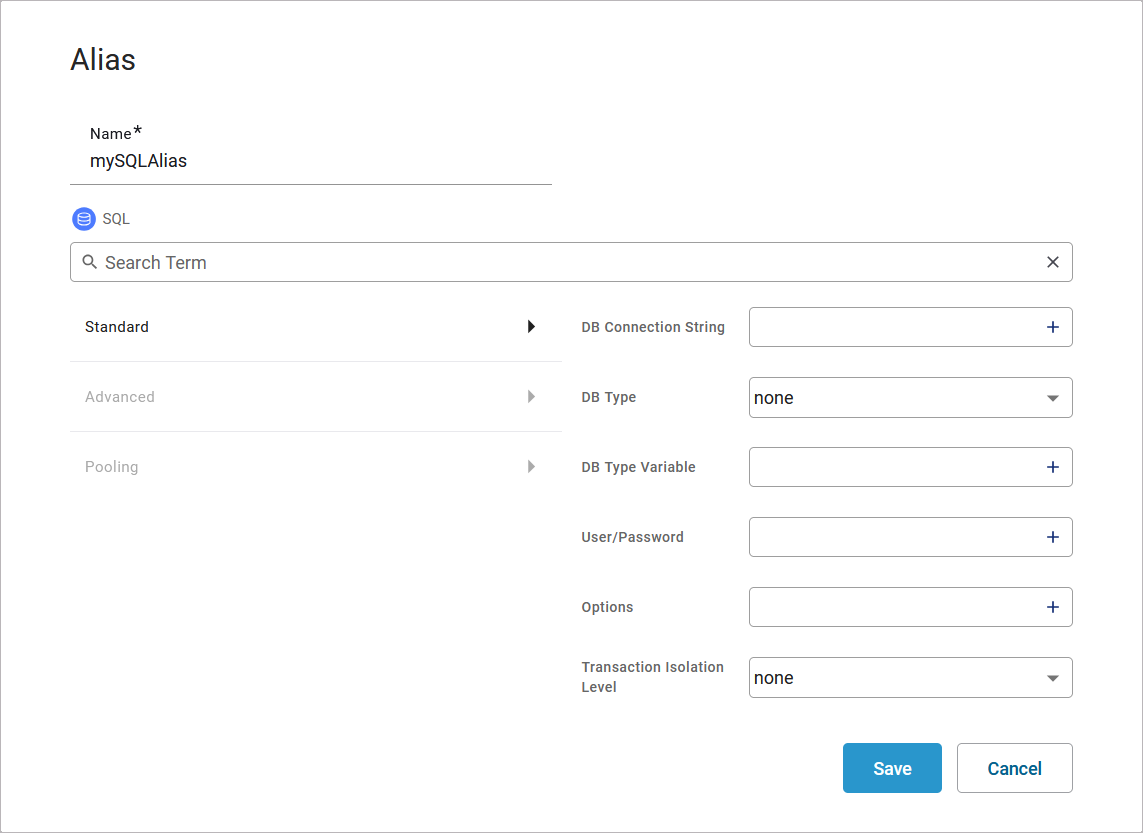Clear the search term with X icon
1143x833 pixels.
[x=1052, y=262]
